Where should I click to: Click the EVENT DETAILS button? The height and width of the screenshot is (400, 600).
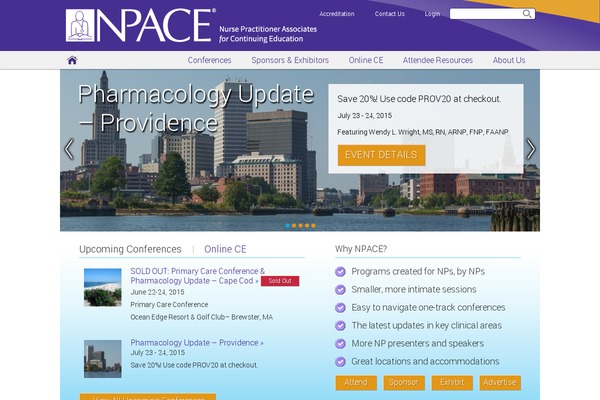pyautogui.click(x=382, y=155)
